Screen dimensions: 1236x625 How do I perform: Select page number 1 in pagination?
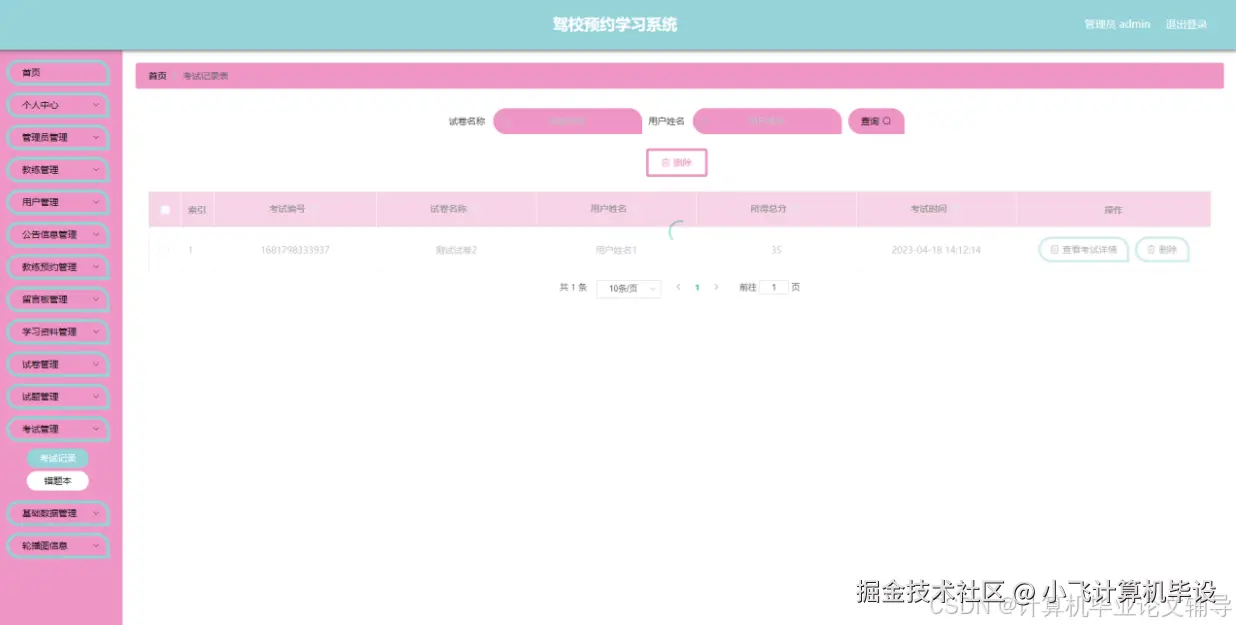point(697,287)
